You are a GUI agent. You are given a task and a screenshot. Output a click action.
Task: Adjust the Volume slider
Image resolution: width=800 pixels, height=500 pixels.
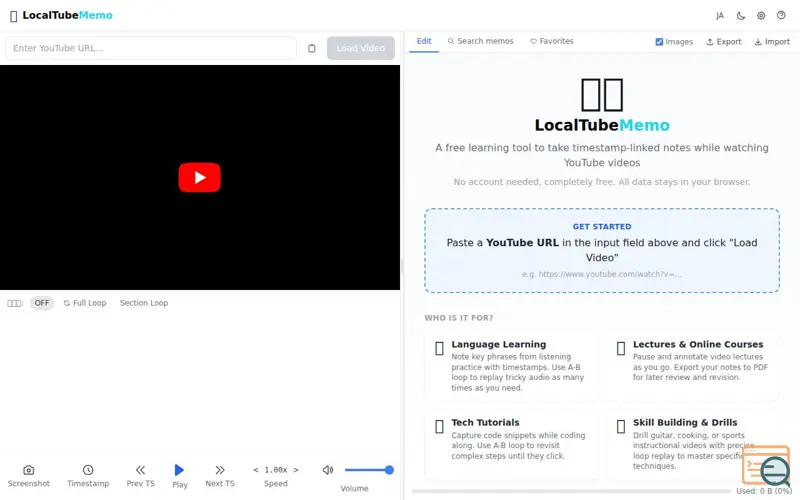(x=369, y=470)
